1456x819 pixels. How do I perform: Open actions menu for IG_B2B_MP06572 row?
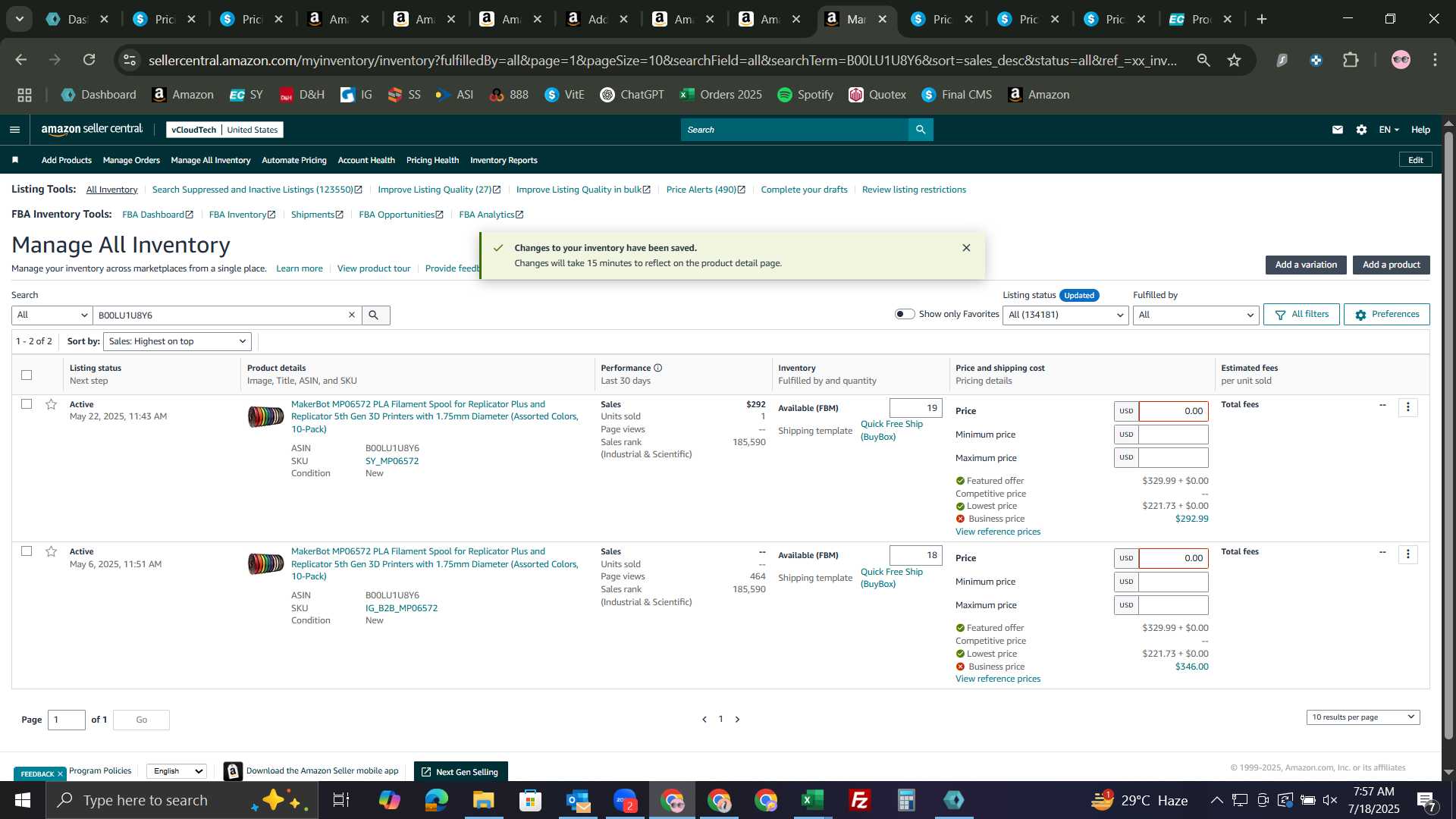[x=1408, y=554]
